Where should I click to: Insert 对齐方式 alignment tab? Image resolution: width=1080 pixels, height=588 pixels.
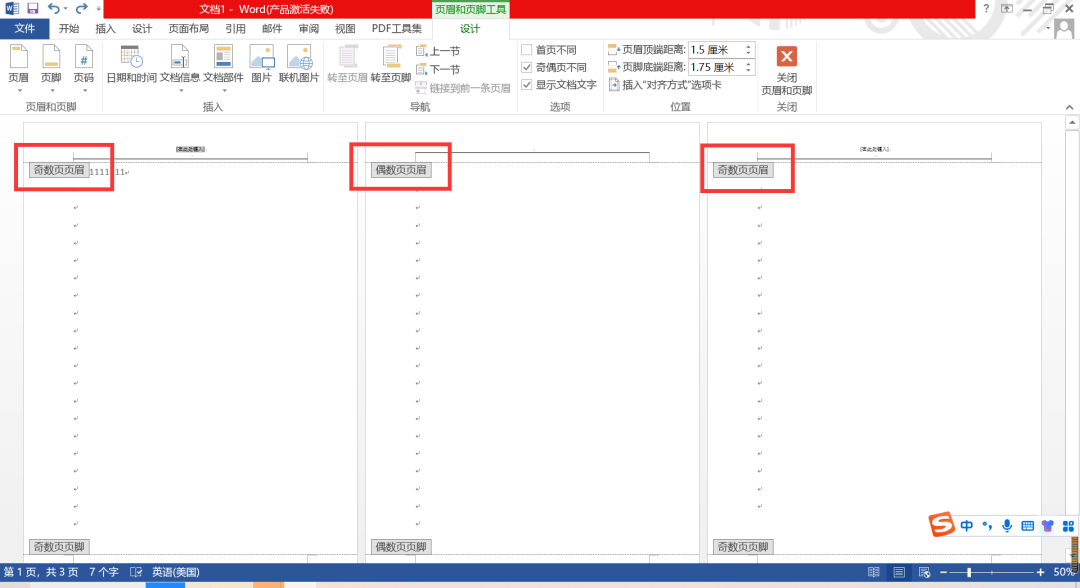[665, 85]
